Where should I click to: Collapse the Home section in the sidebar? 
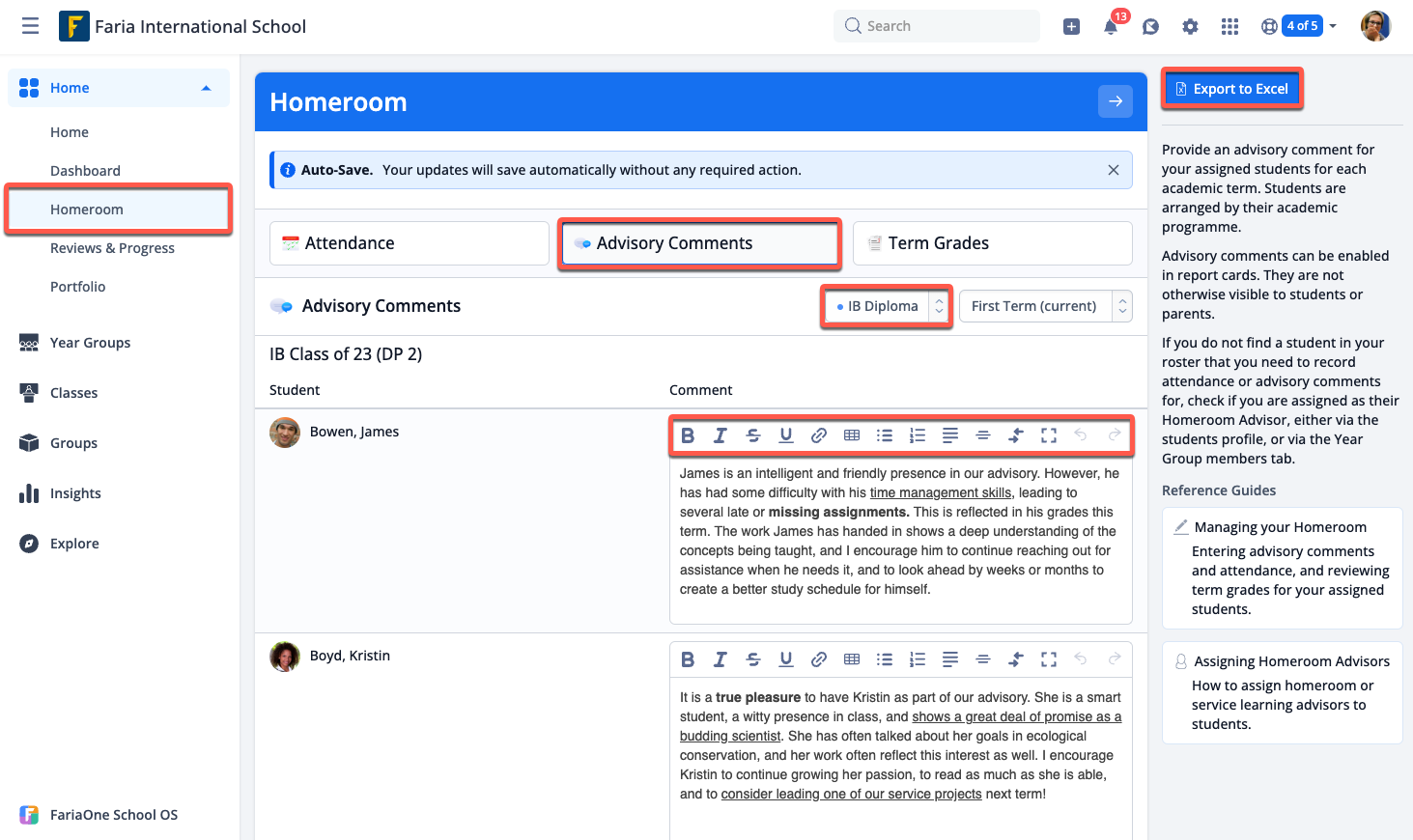coord(206,87)
